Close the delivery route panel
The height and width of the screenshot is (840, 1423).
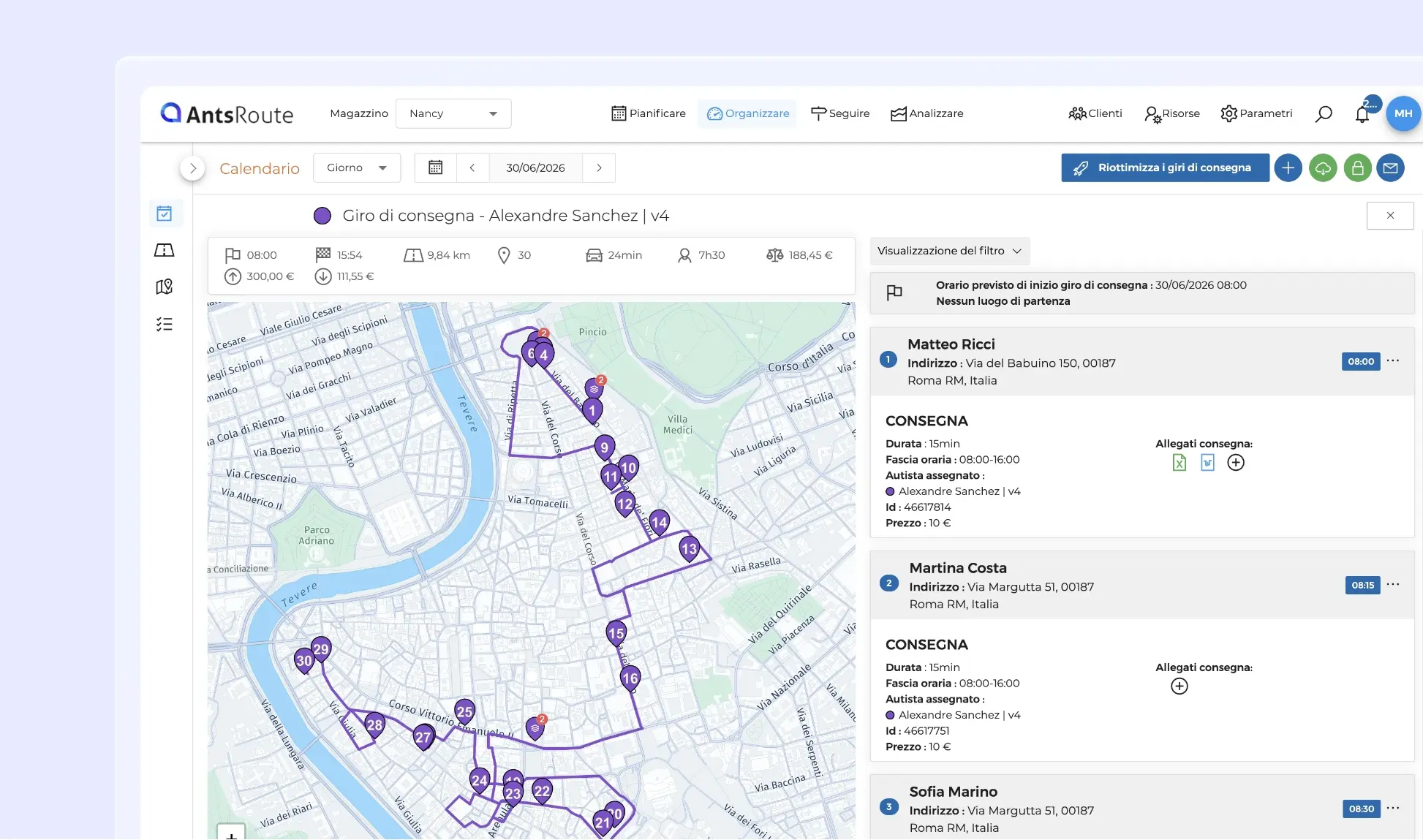click(1390, 216)
